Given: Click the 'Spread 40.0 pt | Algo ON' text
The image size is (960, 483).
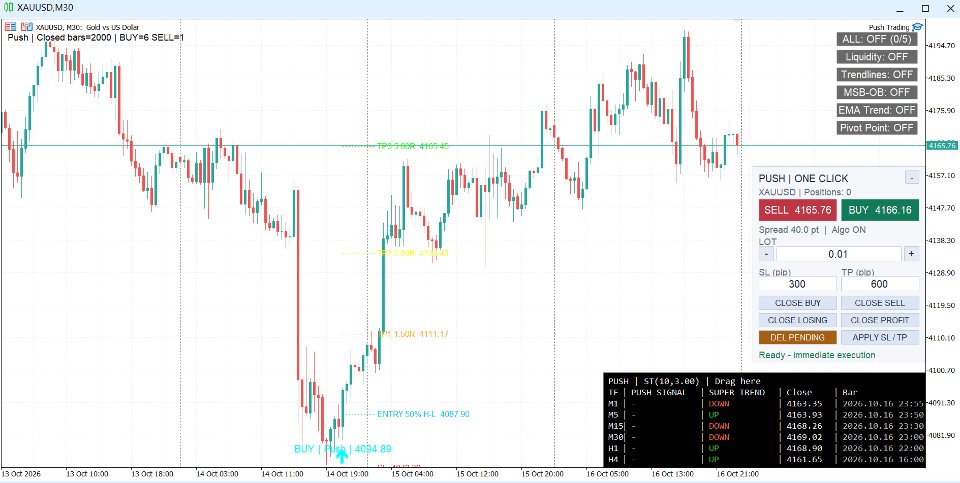Looking at the screenshot, I should coord(812,230).
